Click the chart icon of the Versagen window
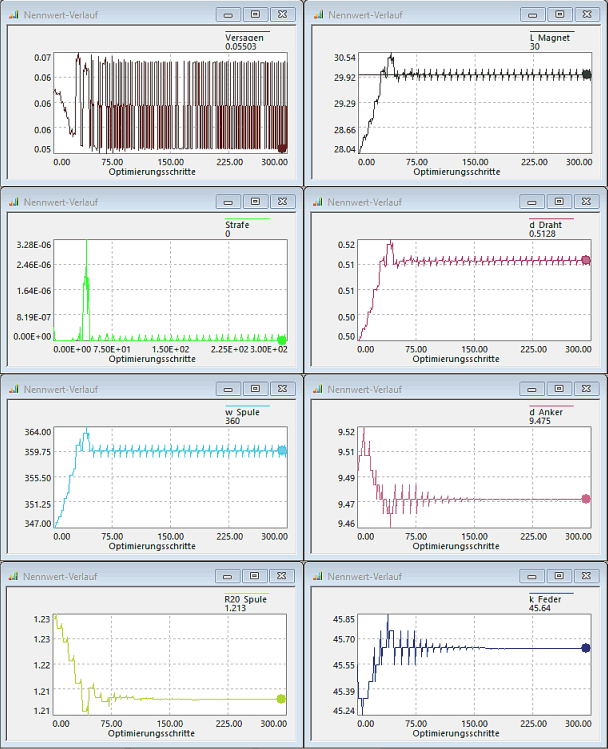The image size is (608, 749). click(x=14, y=15)
